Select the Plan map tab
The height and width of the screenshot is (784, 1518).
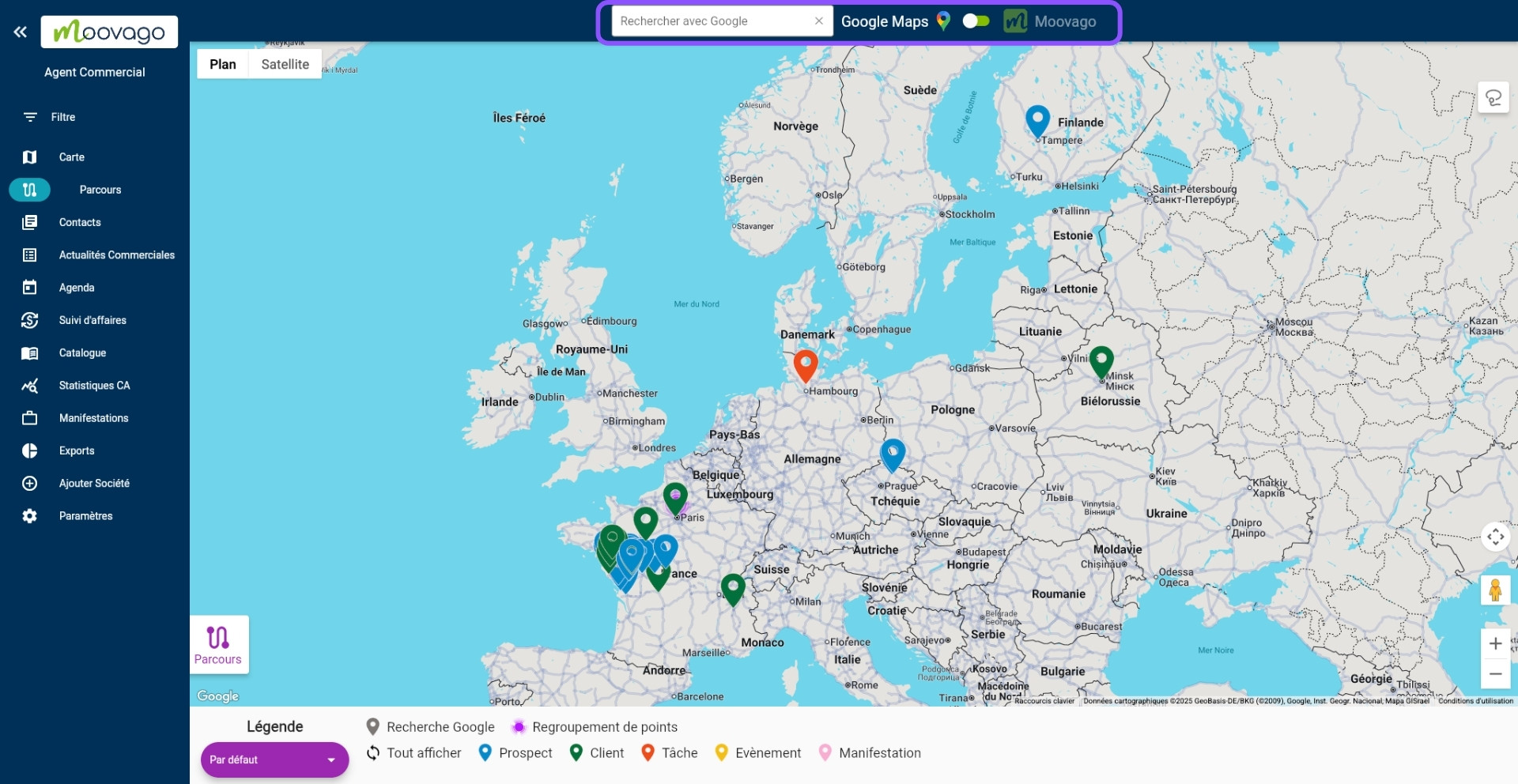(223, 63)
